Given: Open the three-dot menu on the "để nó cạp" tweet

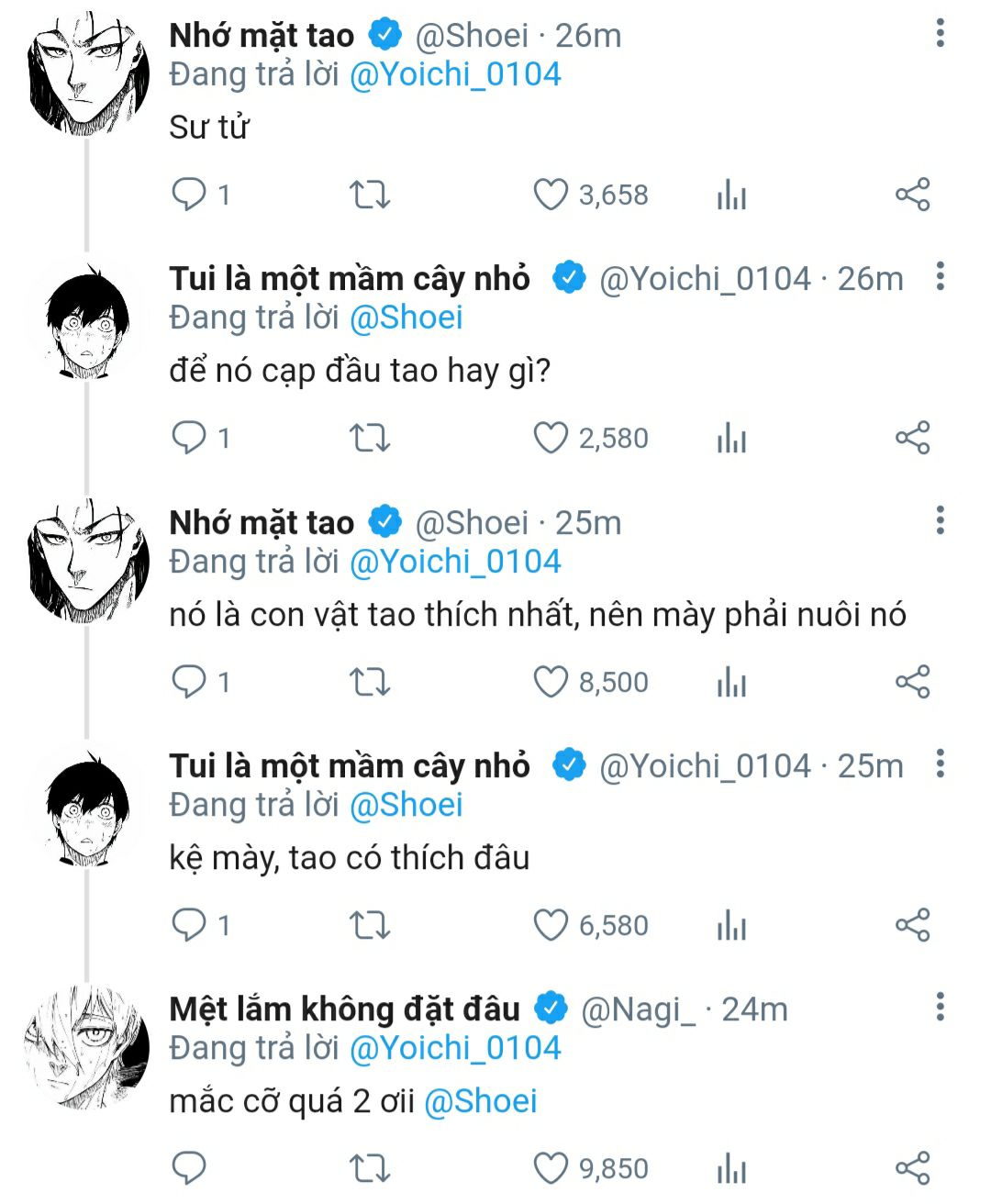Looking at the screenshot, I should click(940, 277).
